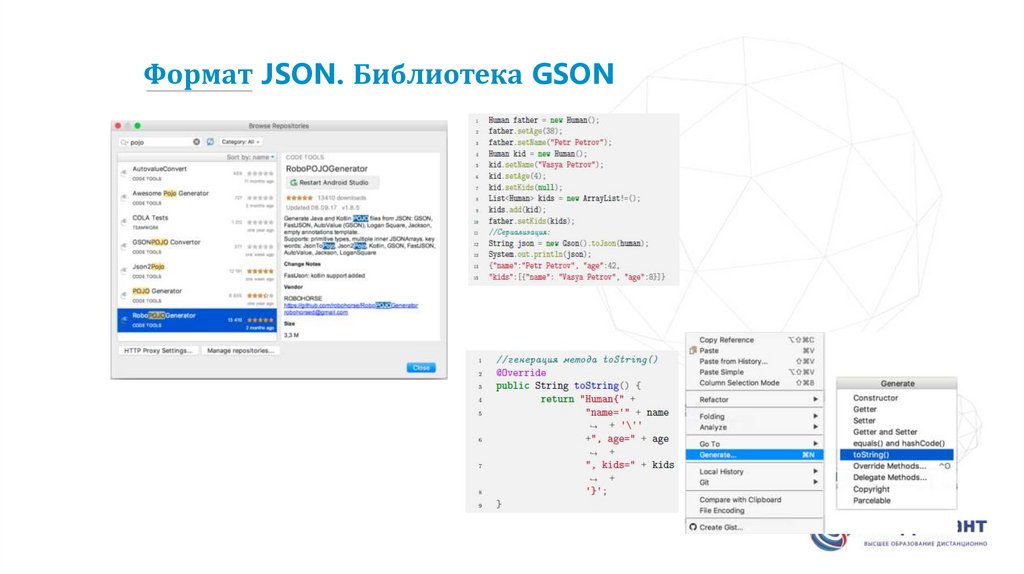Screen dimensions: 1024x574
Task: Select the AutovalueConvert plugin row
Action: coord(197,174)
